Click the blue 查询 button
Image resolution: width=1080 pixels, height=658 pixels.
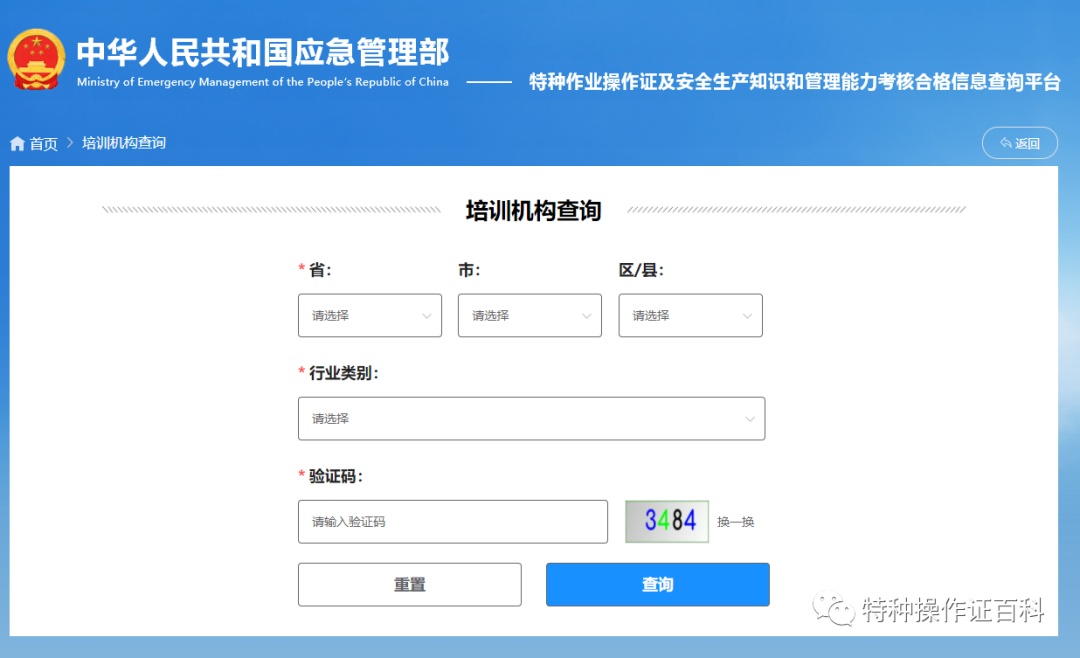pos(658,584)
